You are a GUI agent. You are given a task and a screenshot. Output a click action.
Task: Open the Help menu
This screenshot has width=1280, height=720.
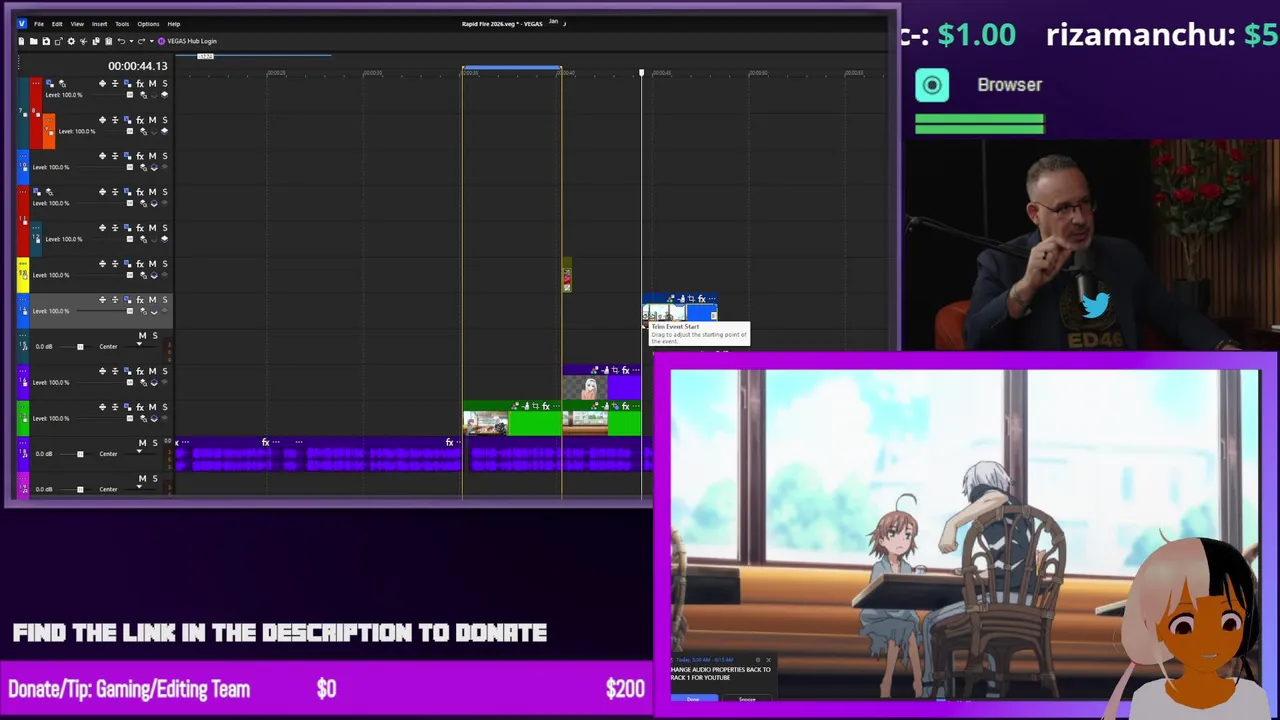pyautogui.click(x=174, y=24)
